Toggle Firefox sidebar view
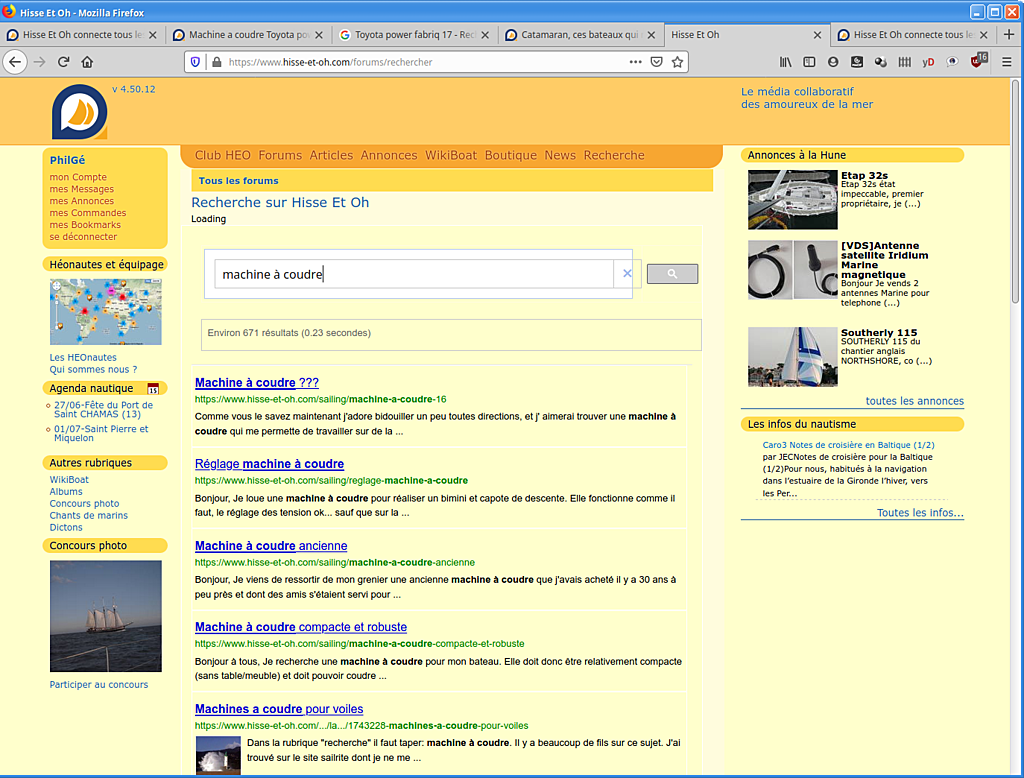 tap(809, 62)
